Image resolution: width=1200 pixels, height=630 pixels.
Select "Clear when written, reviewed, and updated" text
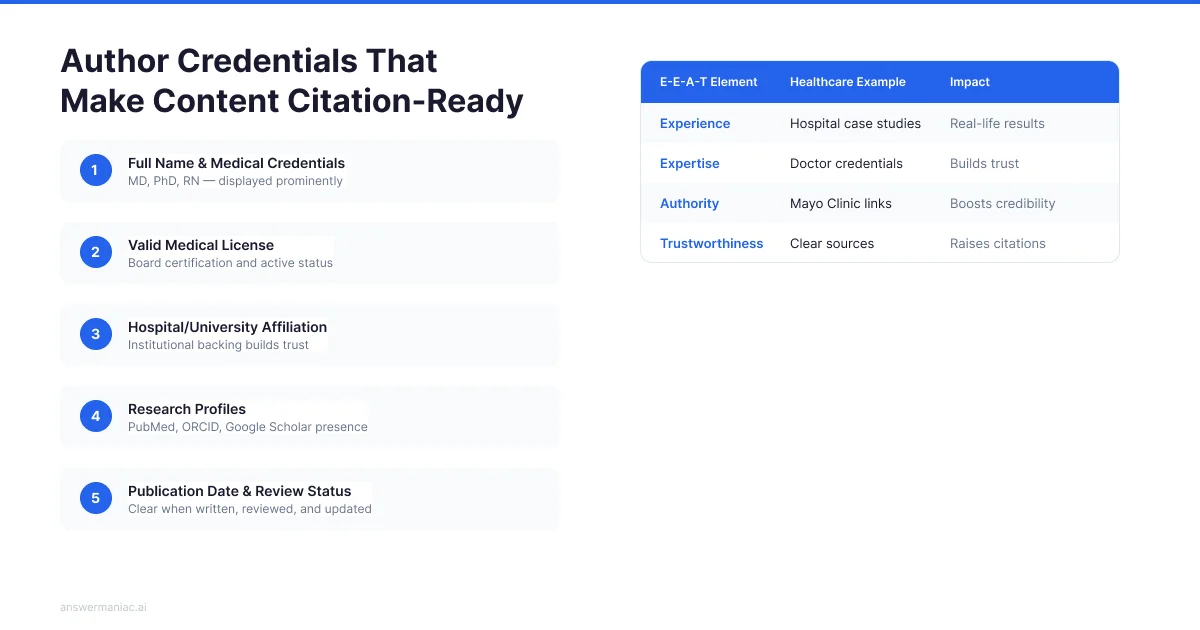(250, 509)
